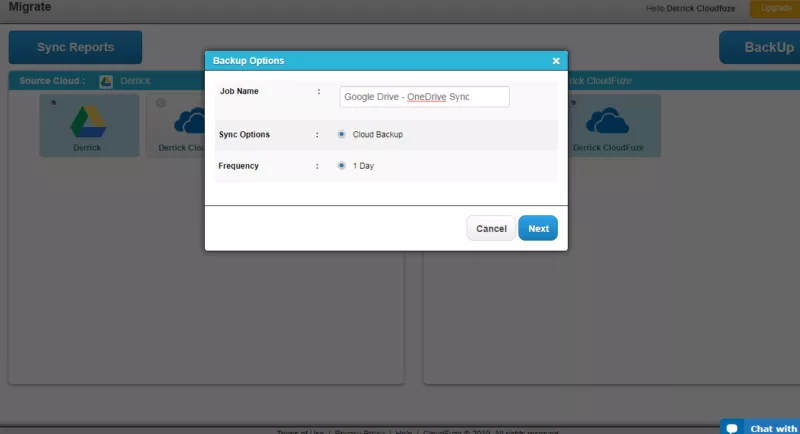This screenshot has height=434, width=800.
Task: Toggle the radio button on source OneDrive card
Action: pos(161,103)
